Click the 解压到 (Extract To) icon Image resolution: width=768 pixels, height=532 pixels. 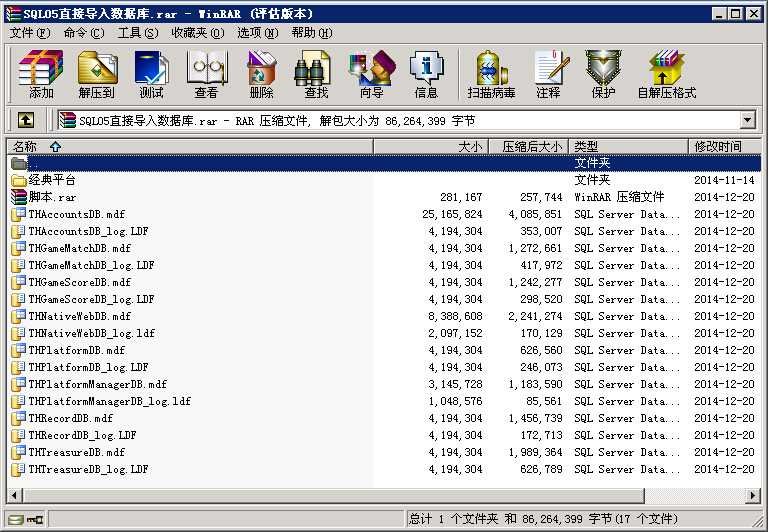click(x=96, y=74)
